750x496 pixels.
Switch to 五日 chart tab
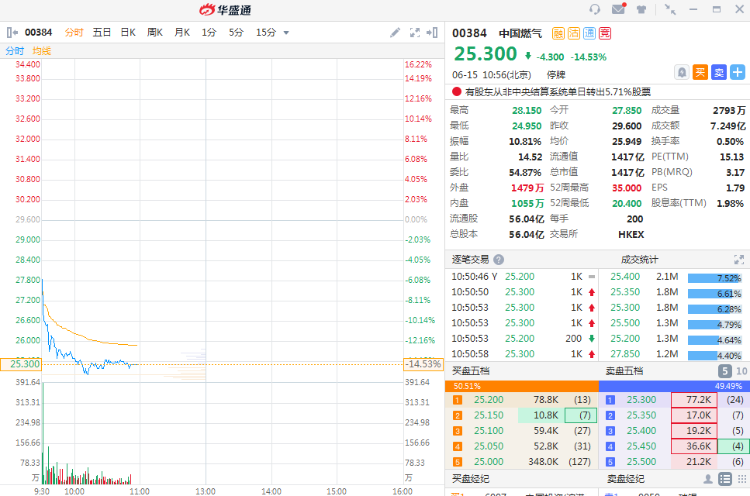coord(102,32)
